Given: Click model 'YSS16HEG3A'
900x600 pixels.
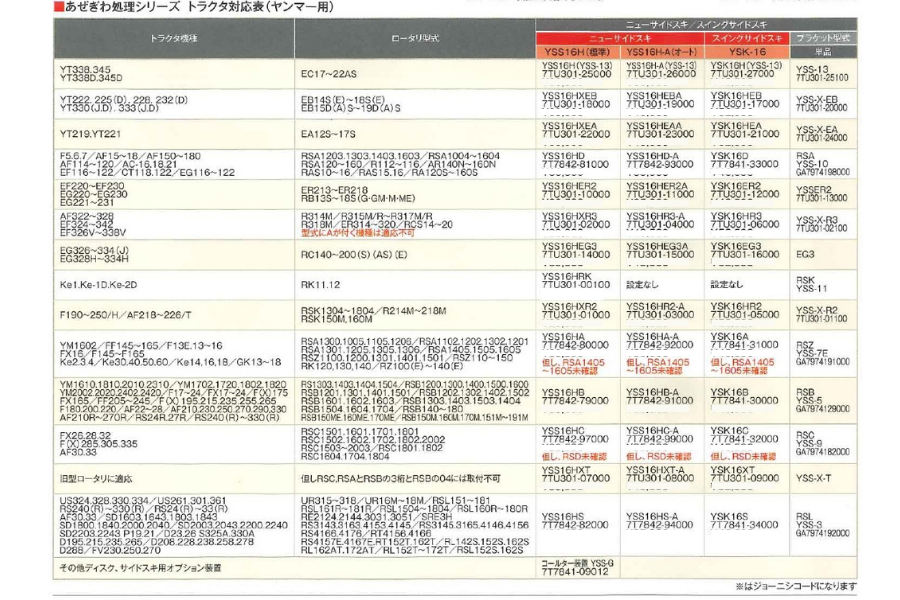Looking at the screenshot, I should point(657,246).
